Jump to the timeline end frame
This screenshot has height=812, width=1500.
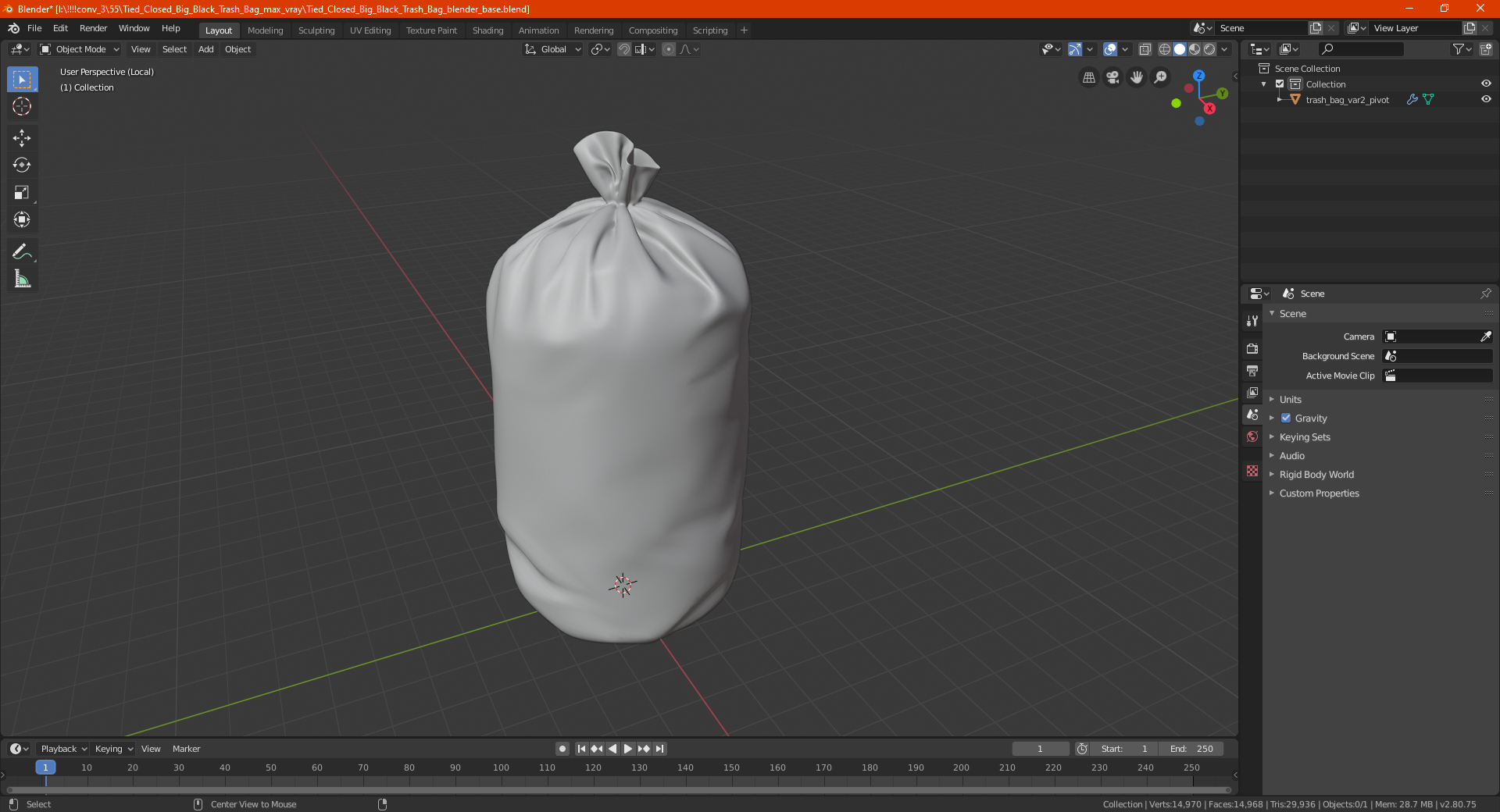coord(660,749)
